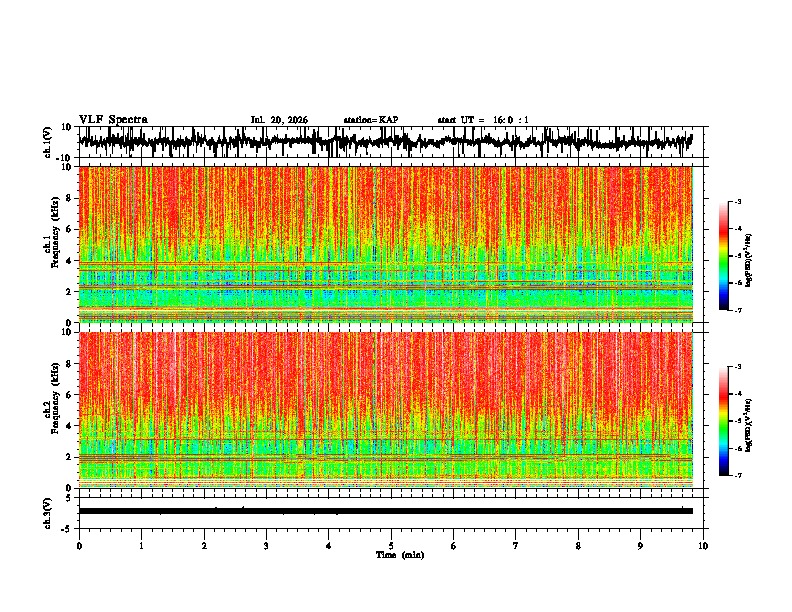Click the ch.1 voltage waveform trace
The height and width of the screenshot is (612, 792).
[385, 142]
